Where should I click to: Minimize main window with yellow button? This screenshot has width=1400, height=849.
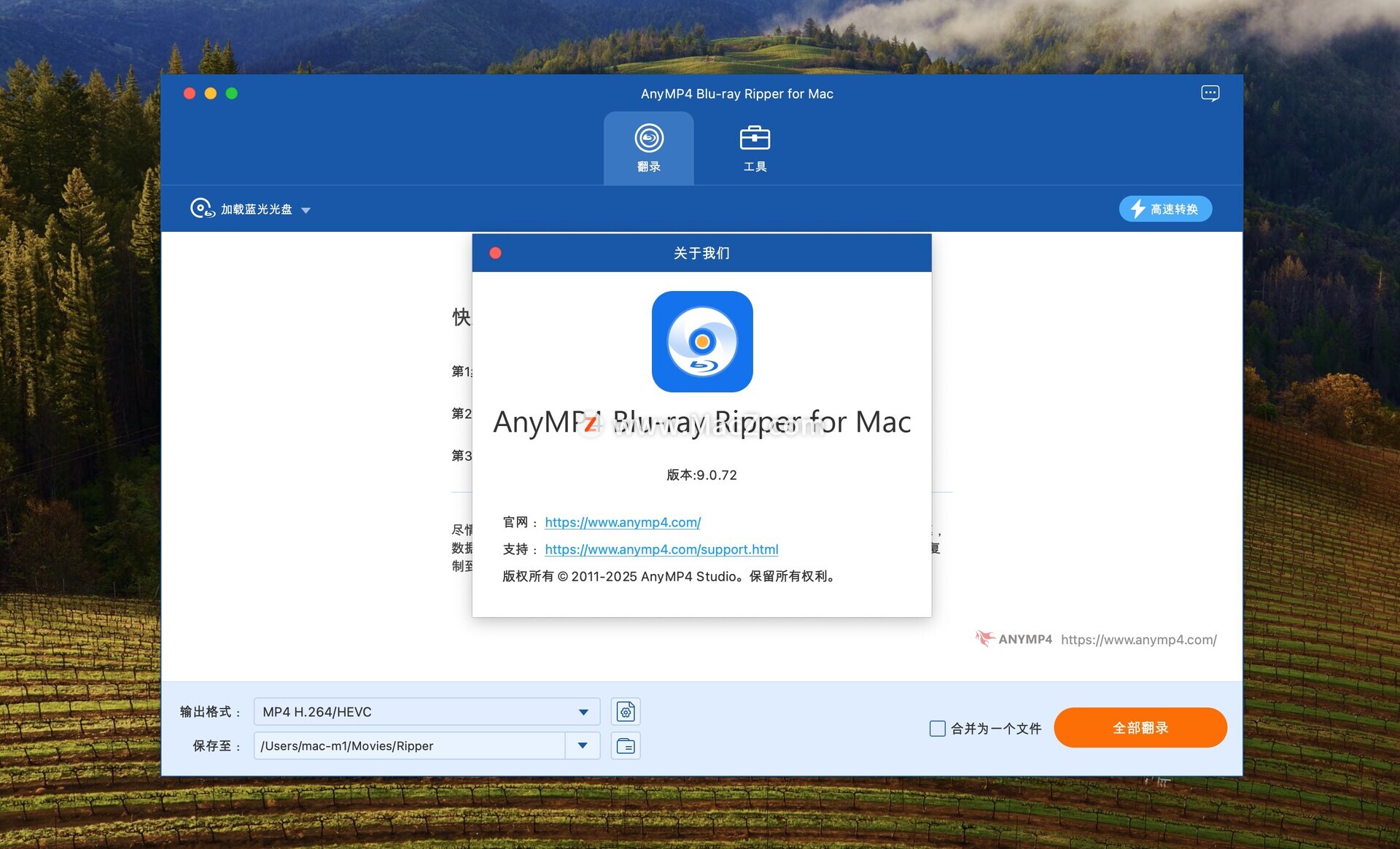pos(211,93)
